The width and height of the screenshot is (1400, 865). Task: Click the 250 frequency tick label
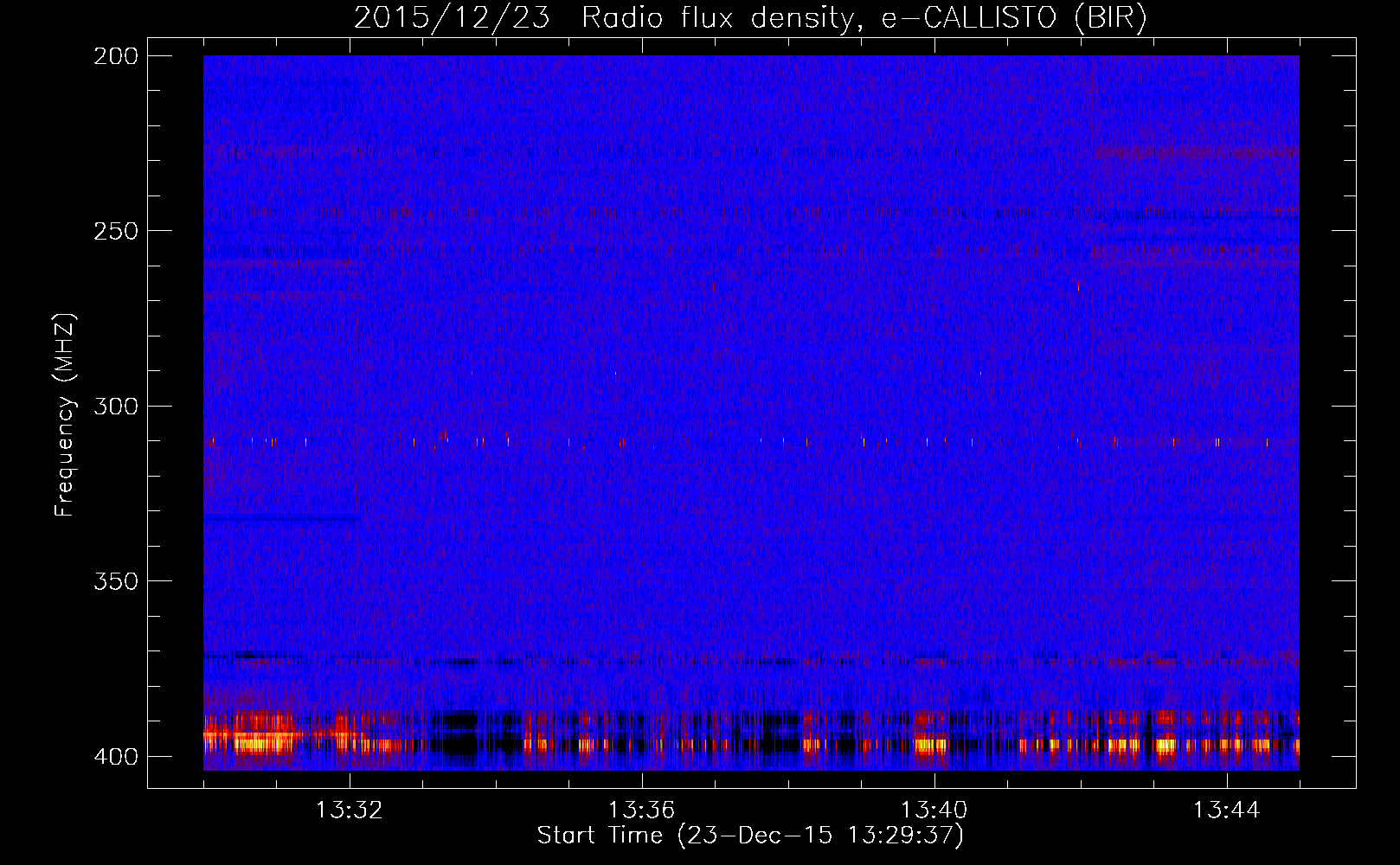point(115,231)
